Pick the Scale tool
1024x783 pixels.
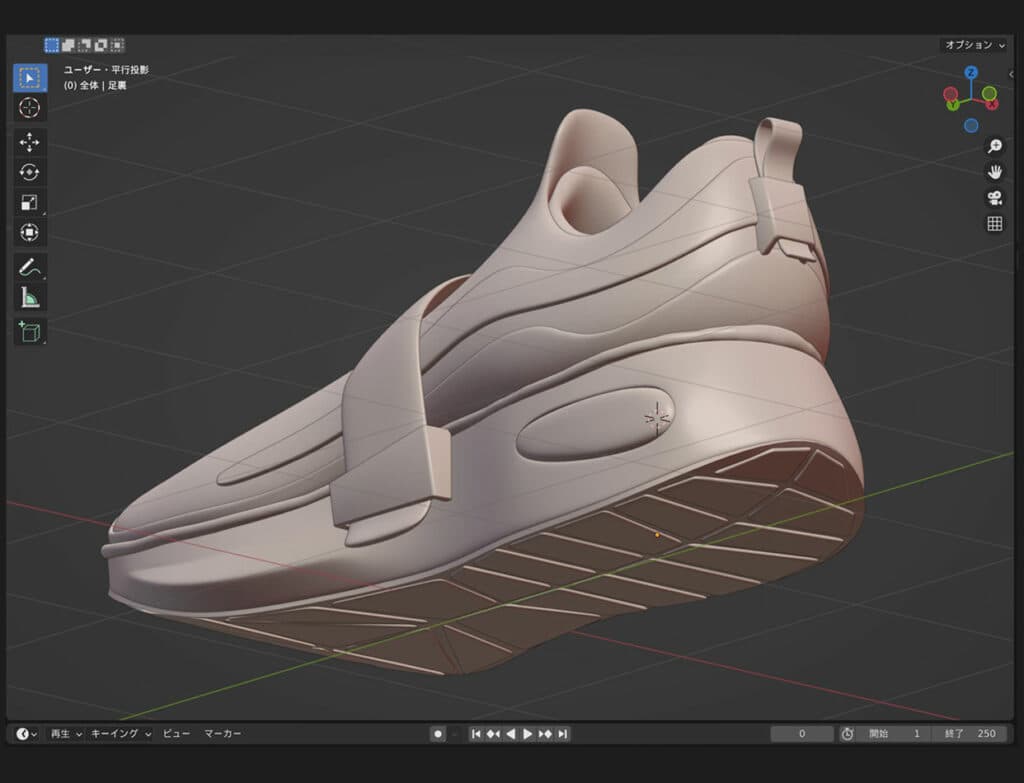[30, 203]
